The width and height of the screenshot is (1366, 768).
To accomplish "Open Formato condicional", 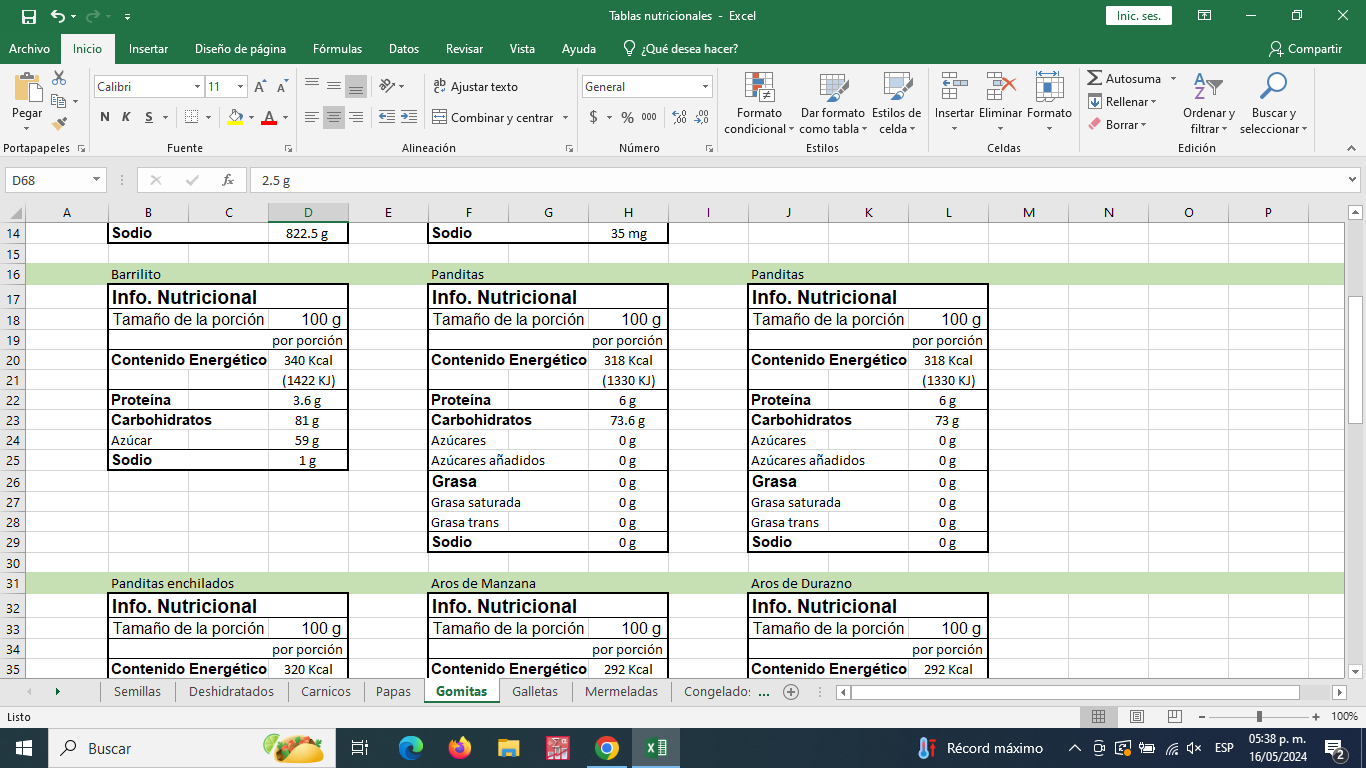I will coord(759,103).
